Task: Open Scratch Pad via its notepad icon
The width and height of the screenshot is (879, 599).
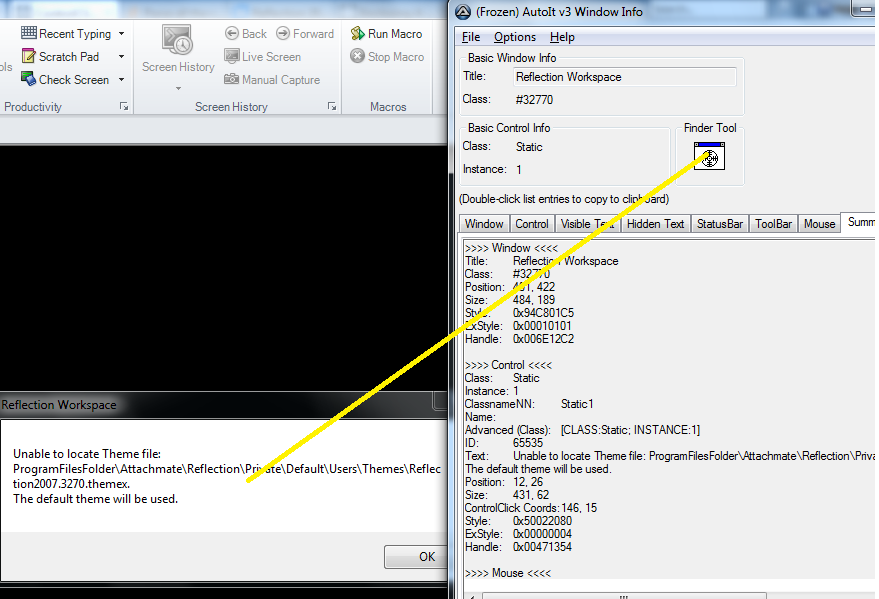Action: (29, 56)
